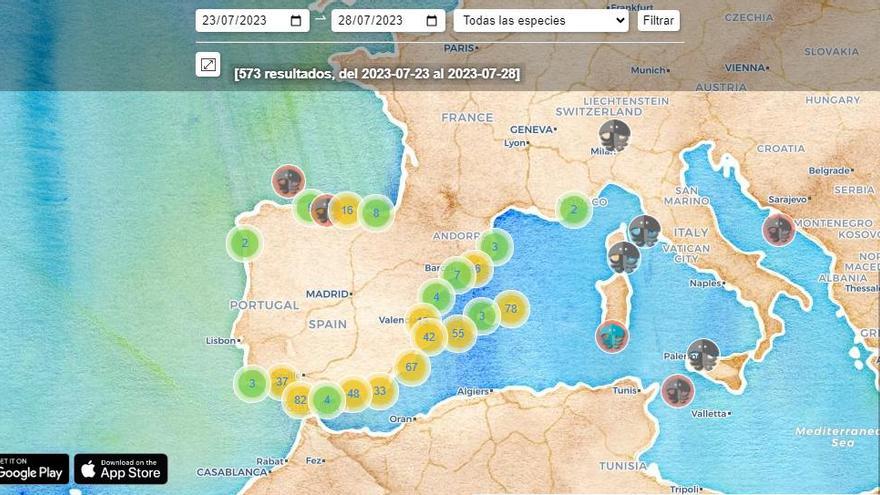Select the lower jellyfish marker on Corsica
Viewport: 880px width, 495px height.
[624, 258]
